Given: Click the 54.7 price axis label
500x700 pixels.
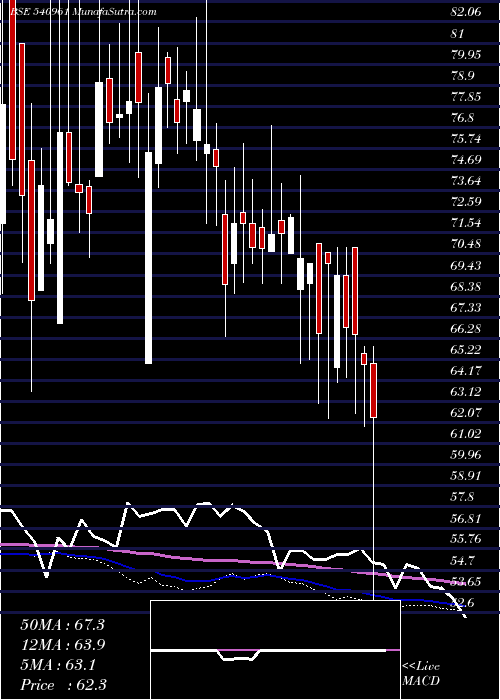Looking at the screenshot, I should point(462,560).
